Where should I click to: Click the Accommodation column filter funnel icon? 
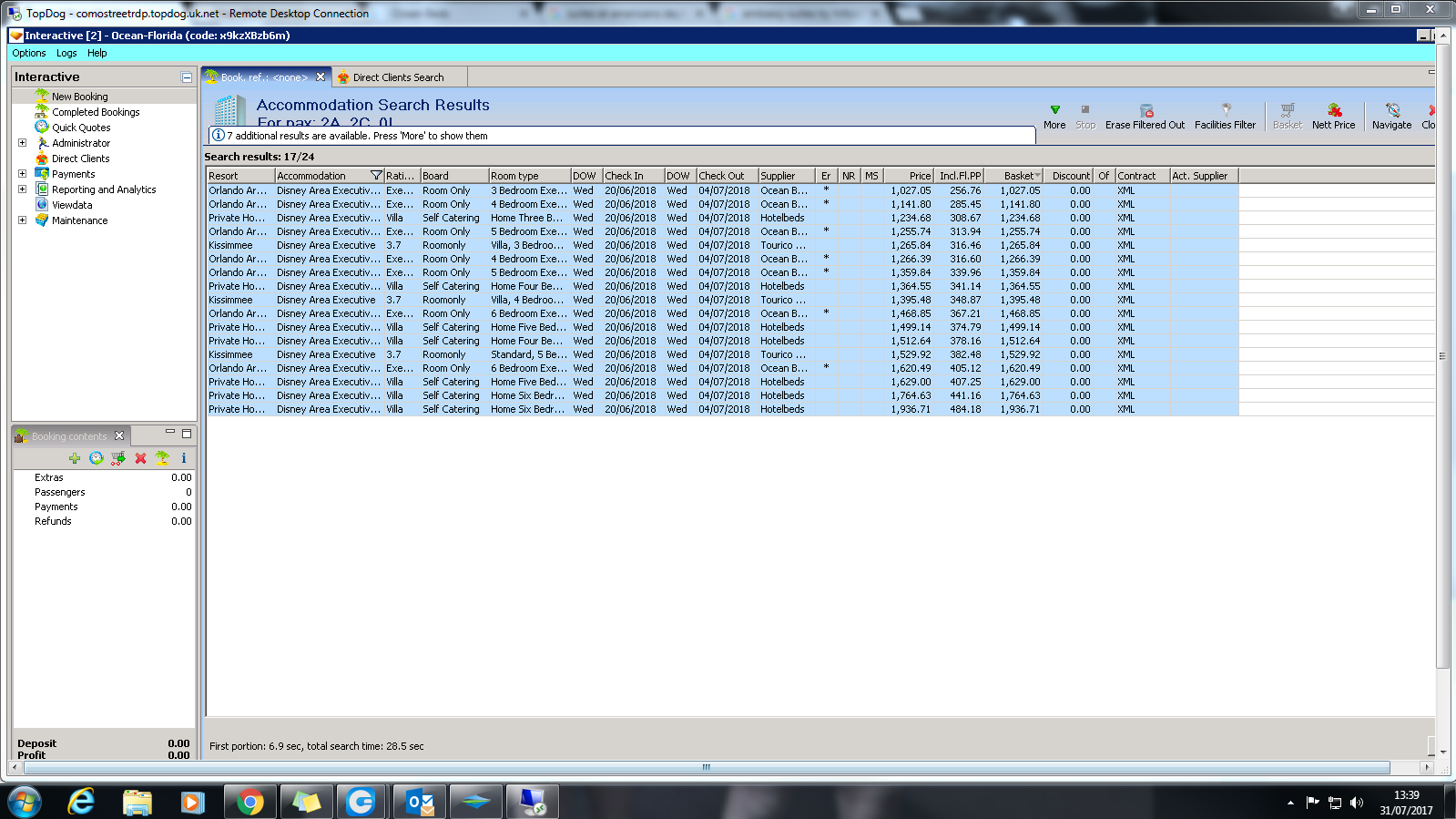[x=376, y=176]
